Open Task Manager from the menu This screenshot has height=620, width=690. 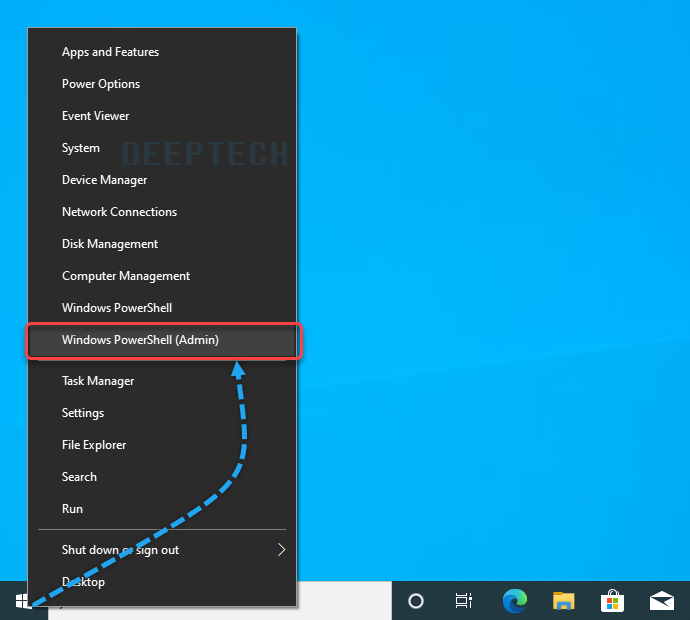pos(162,381)
